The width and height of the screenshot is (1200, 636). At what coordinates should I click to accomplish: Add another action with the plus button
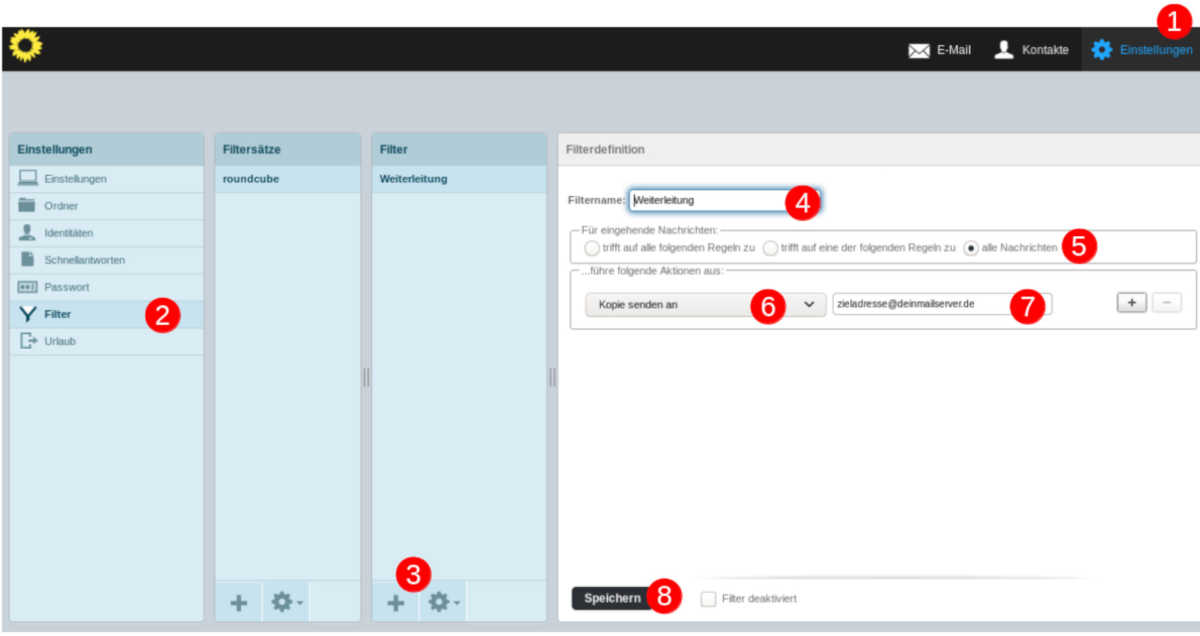click(x=1131, y=304)
